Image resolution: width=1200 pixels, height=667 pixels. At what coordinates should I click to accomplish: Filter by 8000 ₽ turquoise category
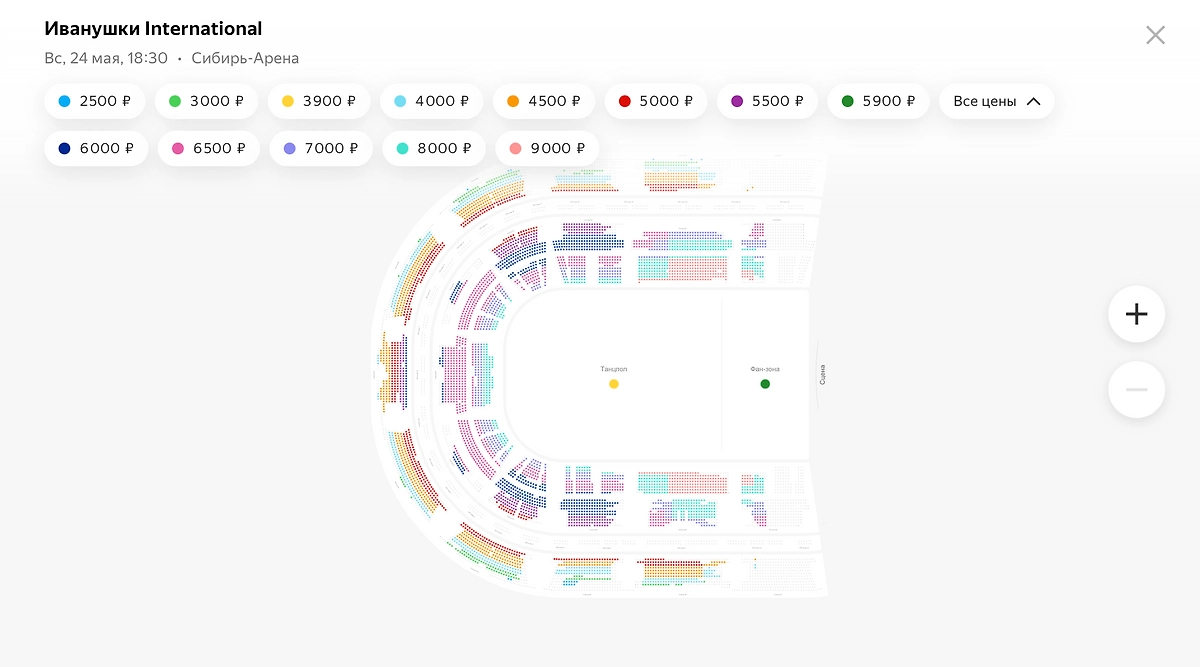coord(433,148)
